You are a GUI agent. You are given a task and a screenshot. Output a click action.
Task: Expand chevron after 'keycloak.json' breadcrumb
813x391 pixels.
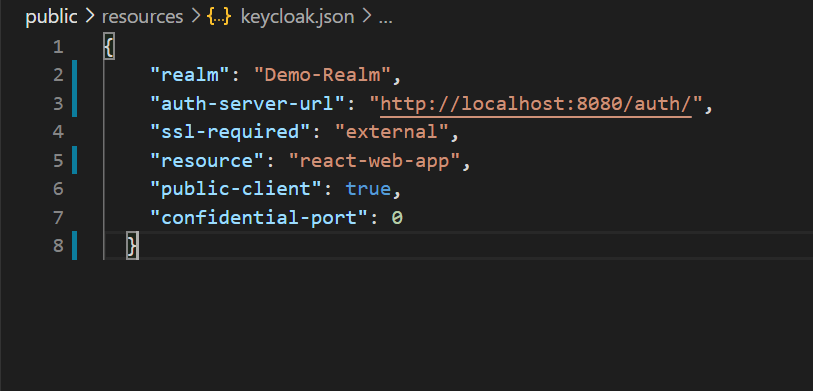click(367, 17)
